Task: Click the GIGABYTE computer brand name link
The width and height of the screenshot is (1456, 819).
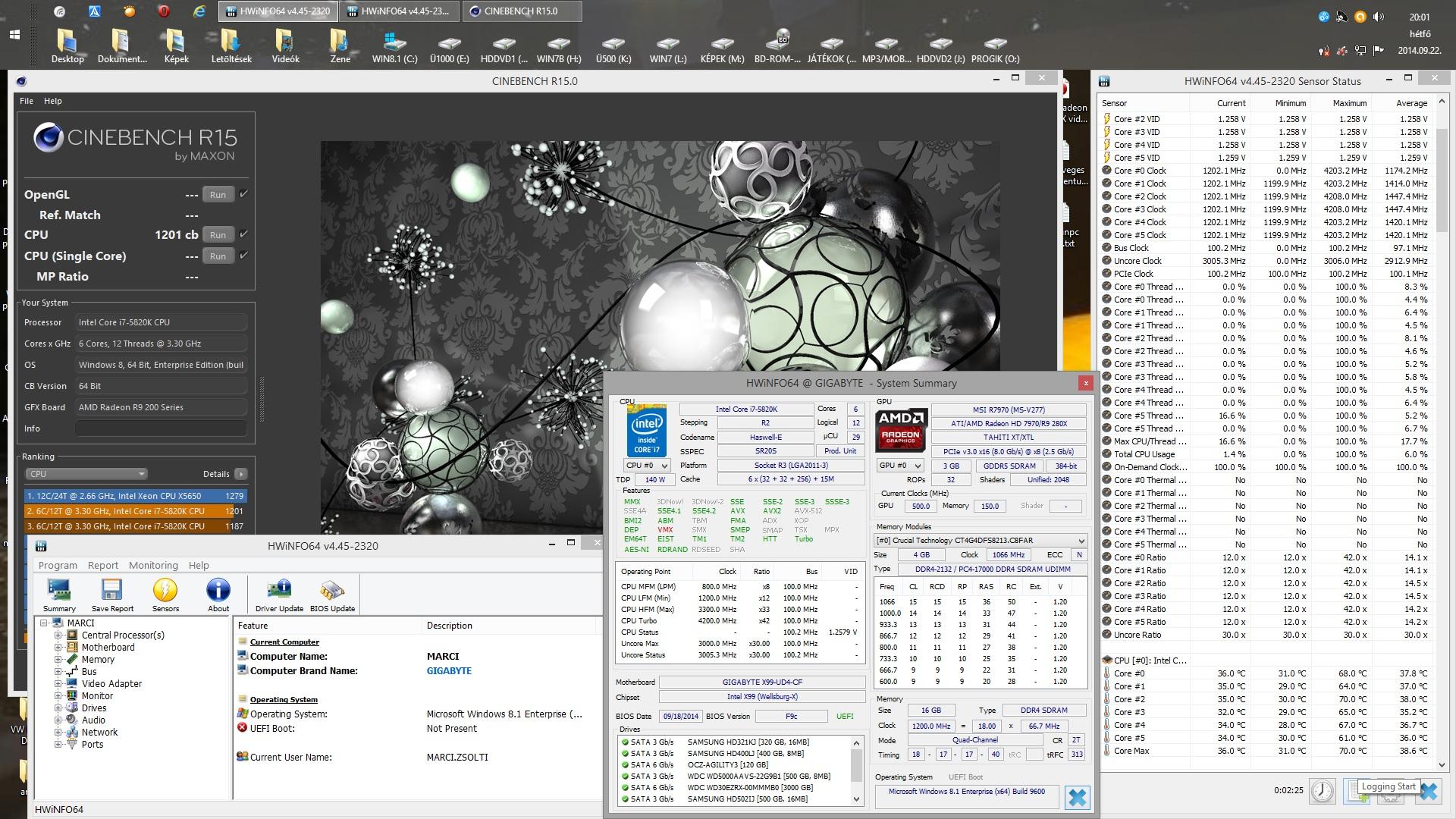Action: click(x=449, y=671)
